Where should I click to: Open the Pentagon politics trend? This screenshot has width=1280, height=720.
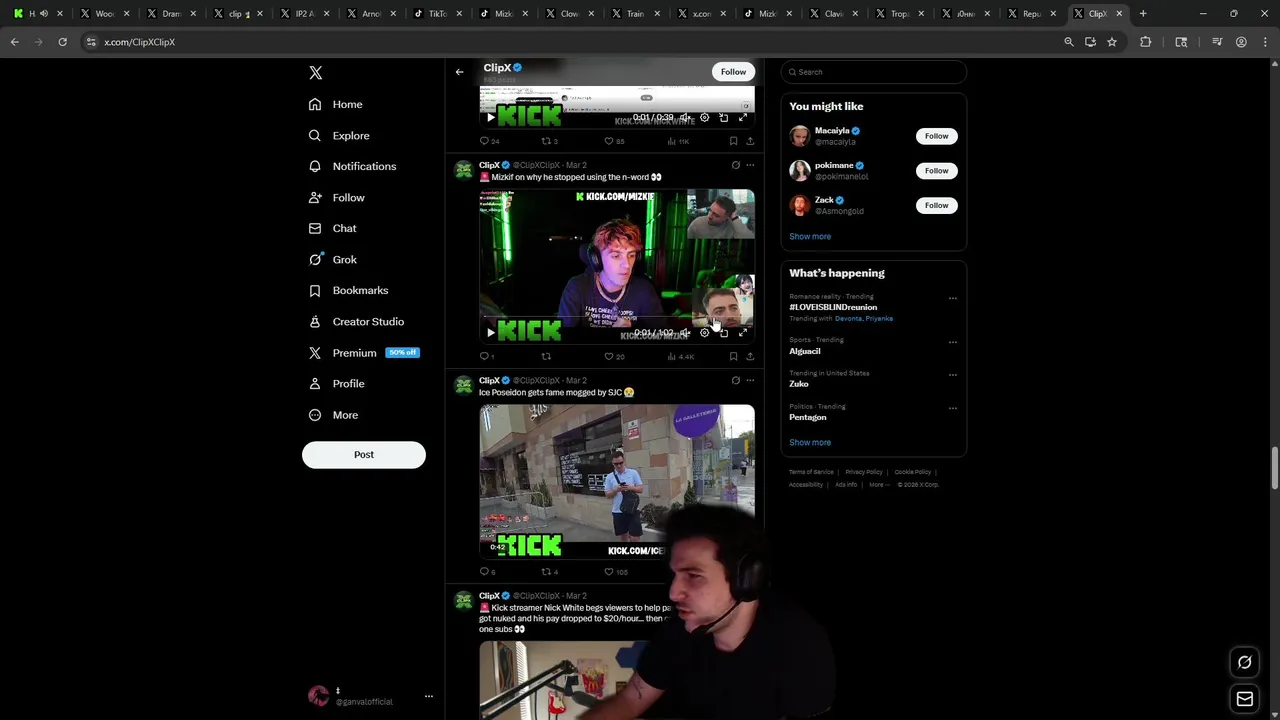pos(808,417)
